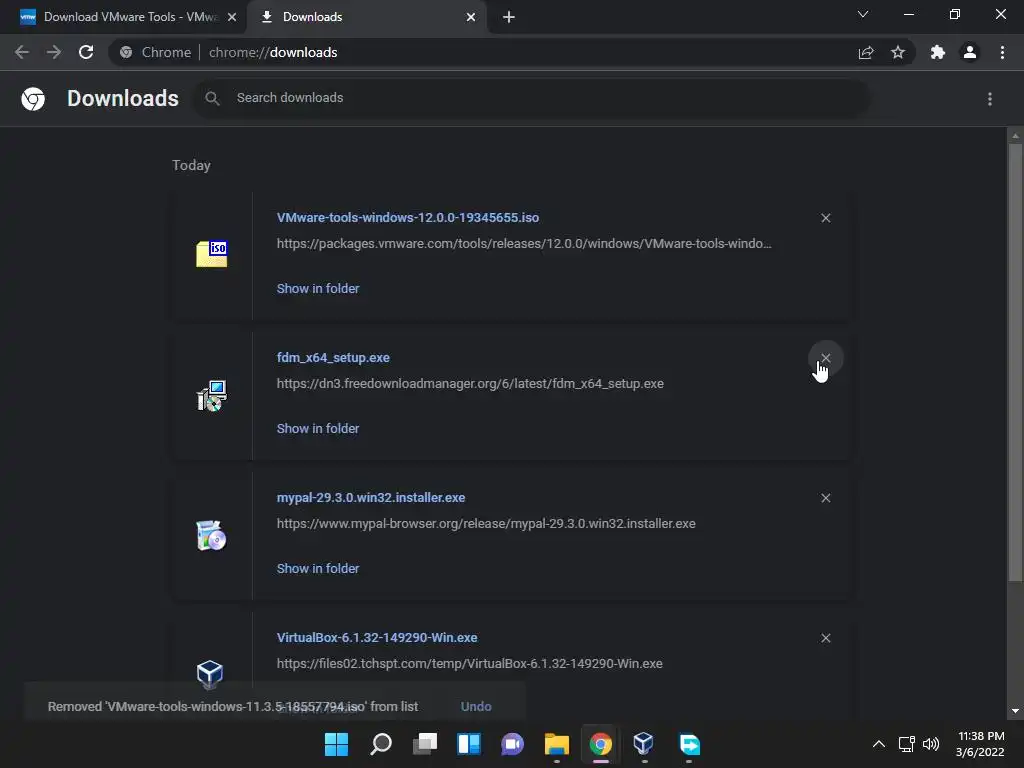Open the network status tray icon
This screenshot has width=1024, height=768.
coord(906,744)
